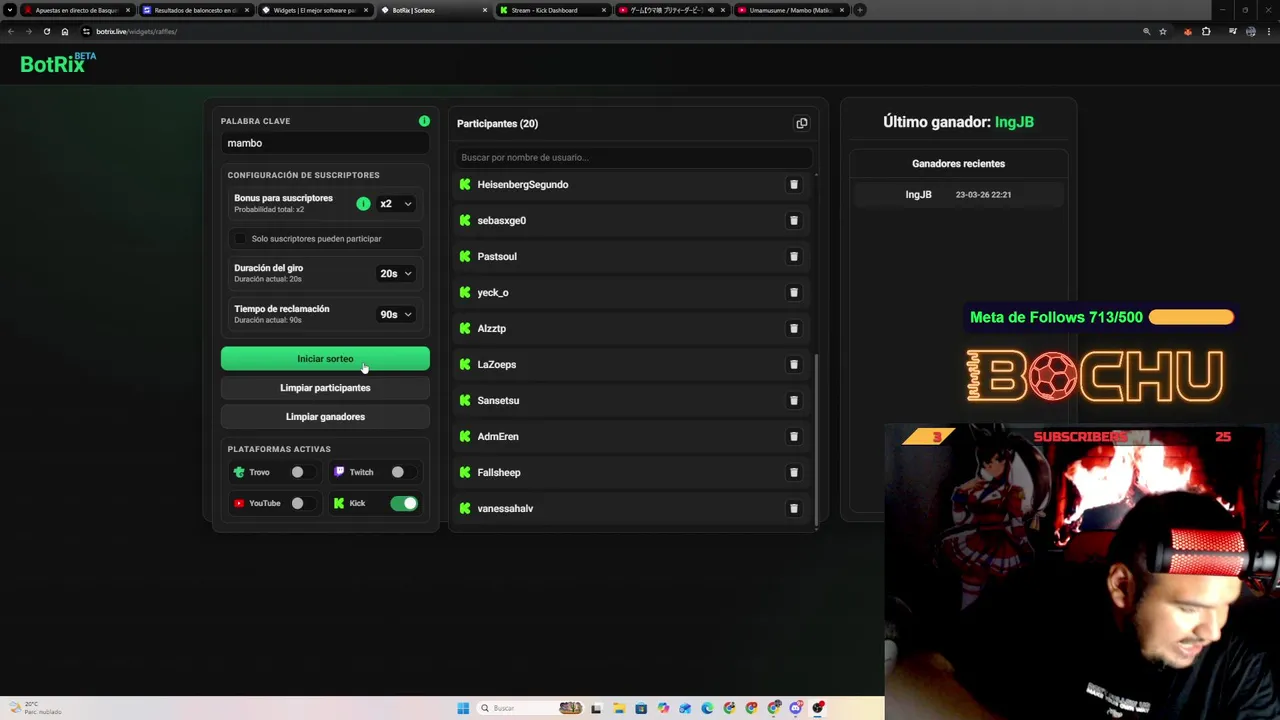Image resolution: width=1280 pixels, height=720 pixels.
Task: Delete participant HeisenbergSegundo with trash icon
Action: [x=794, y=185]
